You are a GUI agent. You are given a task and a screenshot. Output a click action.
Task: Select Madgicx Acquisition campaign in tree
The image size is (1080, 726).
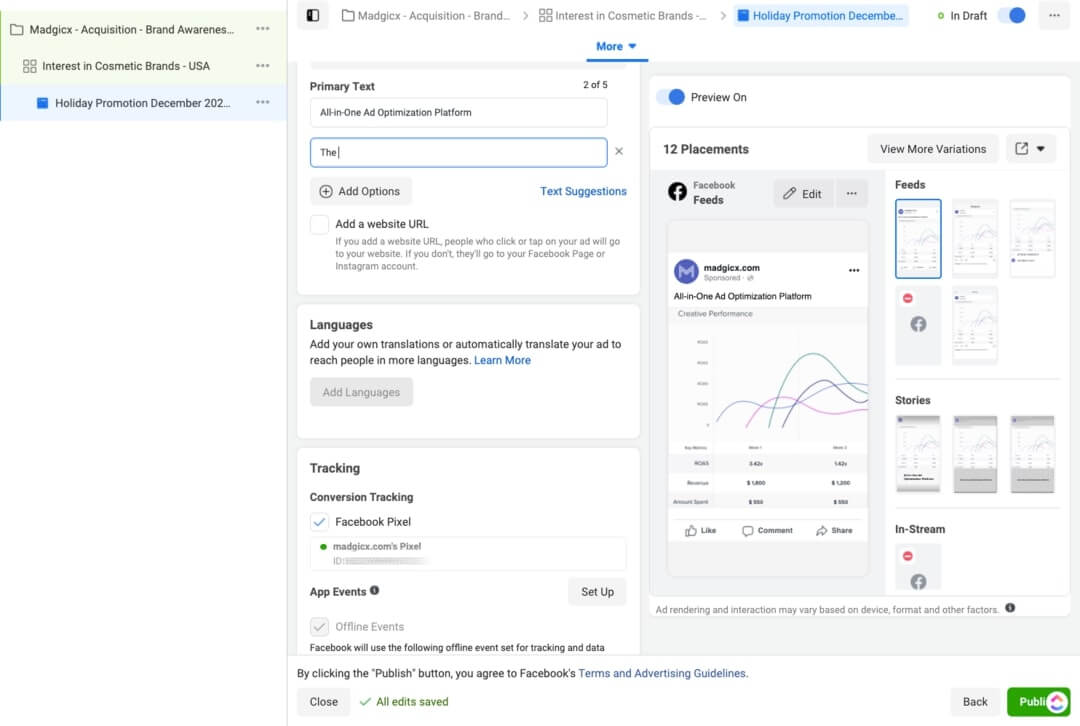[130, 29]
